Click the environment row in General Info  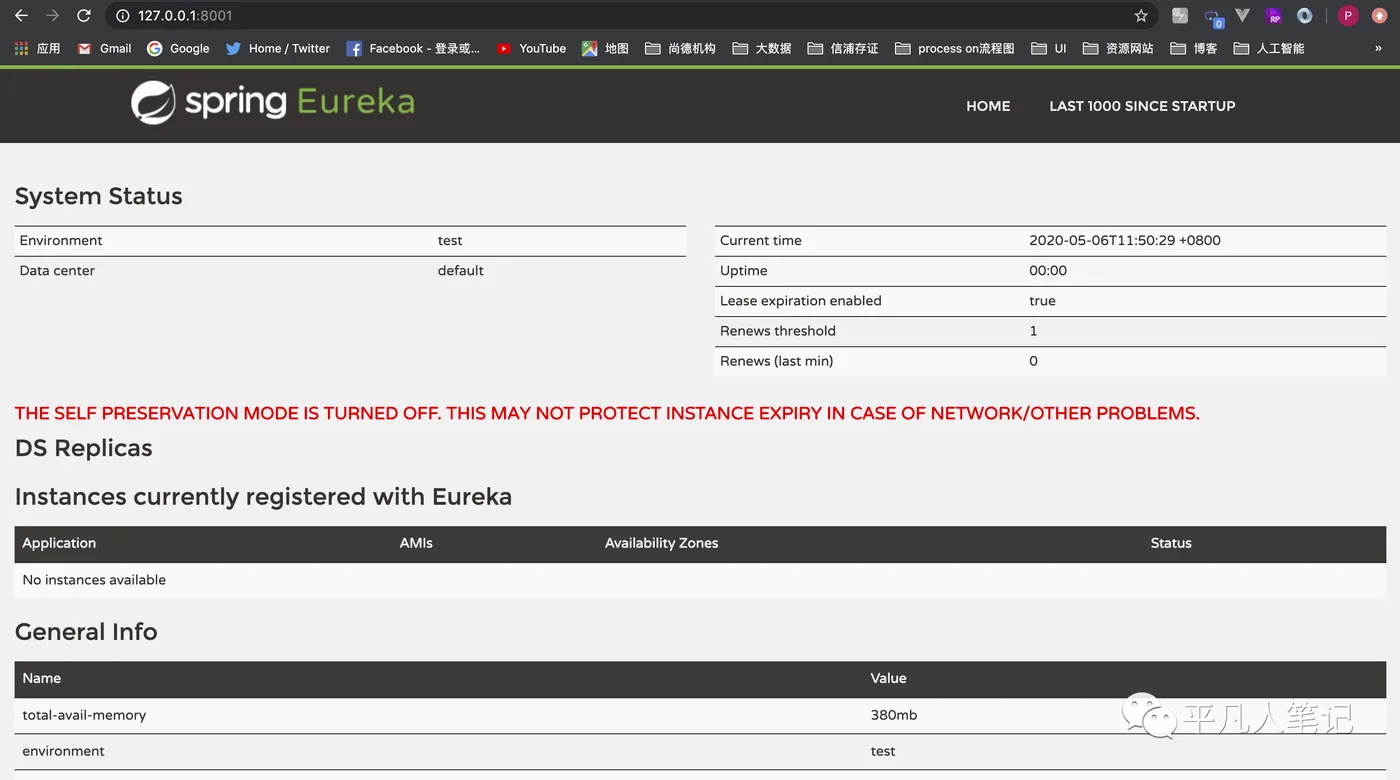(700, 751)
